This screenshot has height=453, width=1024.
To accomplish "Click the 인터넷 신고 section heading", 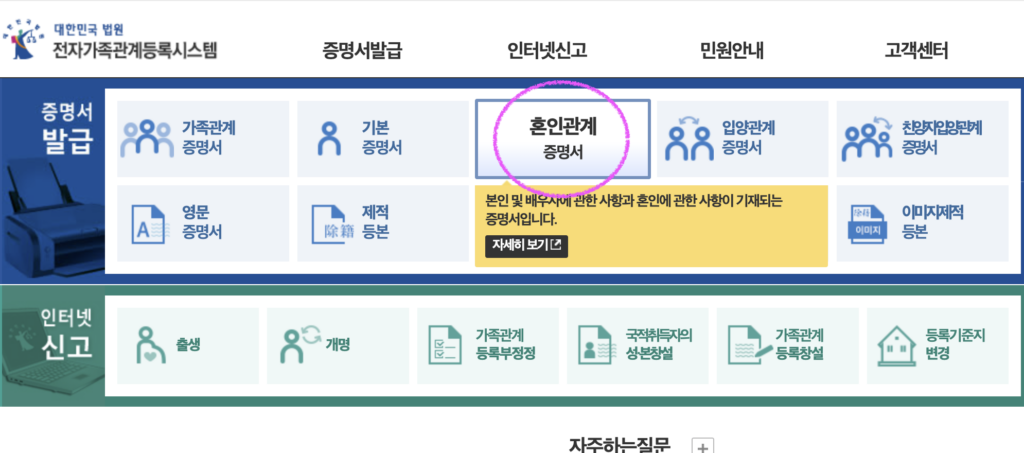I will coord(67,334).
